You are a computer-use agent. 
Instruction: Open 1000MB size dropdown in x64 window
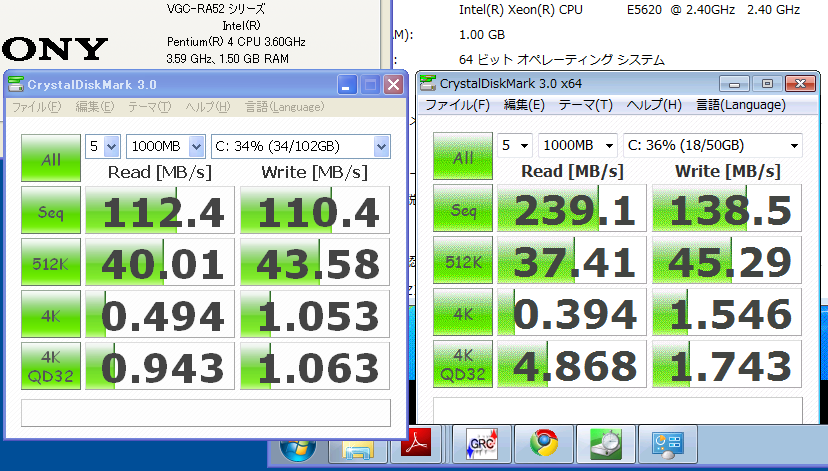578,145
